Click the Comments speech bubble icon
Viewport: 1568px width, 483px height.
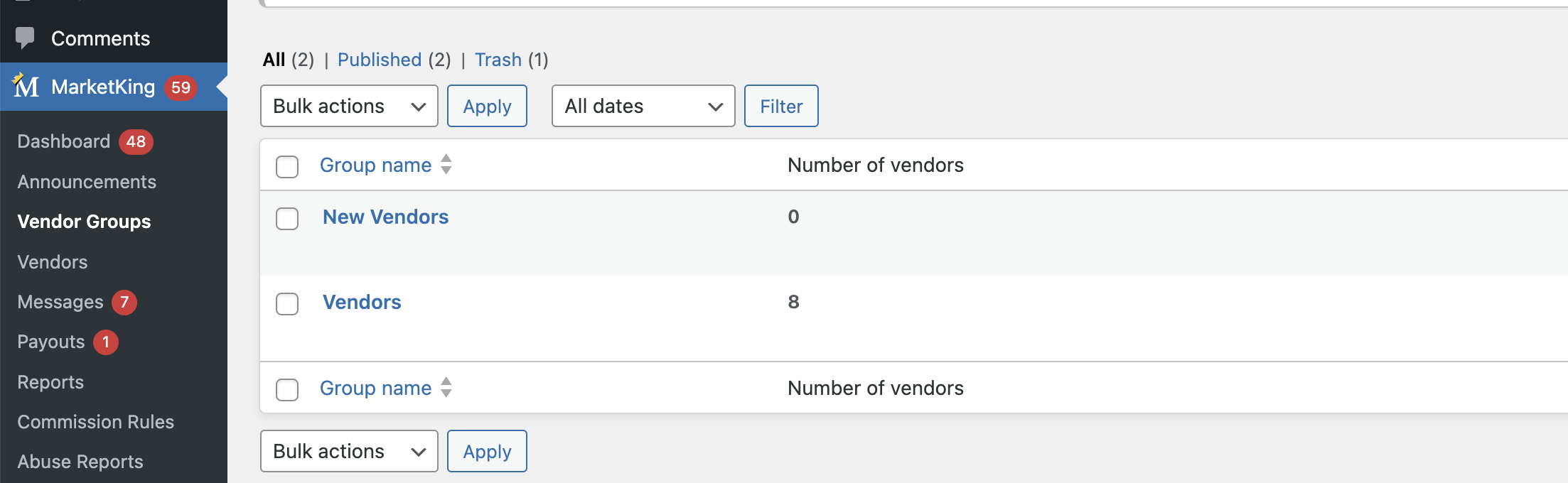(x=25, y=38)
